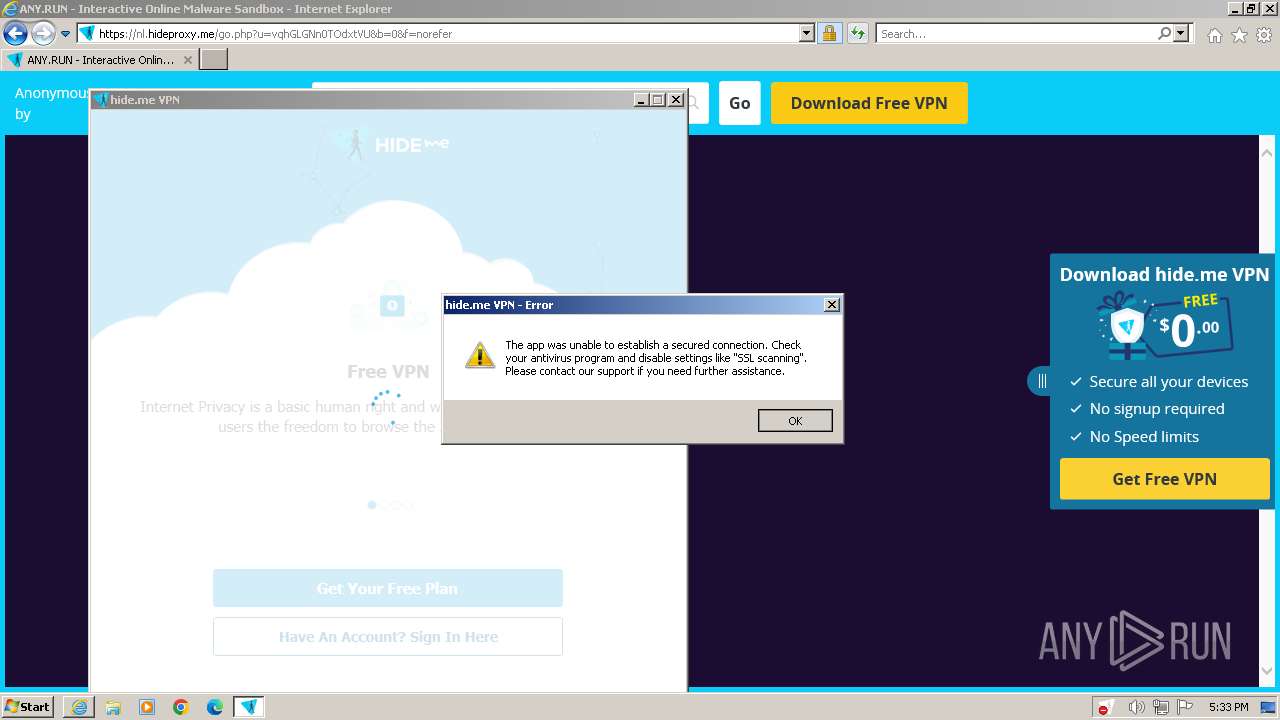Click the first slide indicator dot in VPN window

coord(372,505)
